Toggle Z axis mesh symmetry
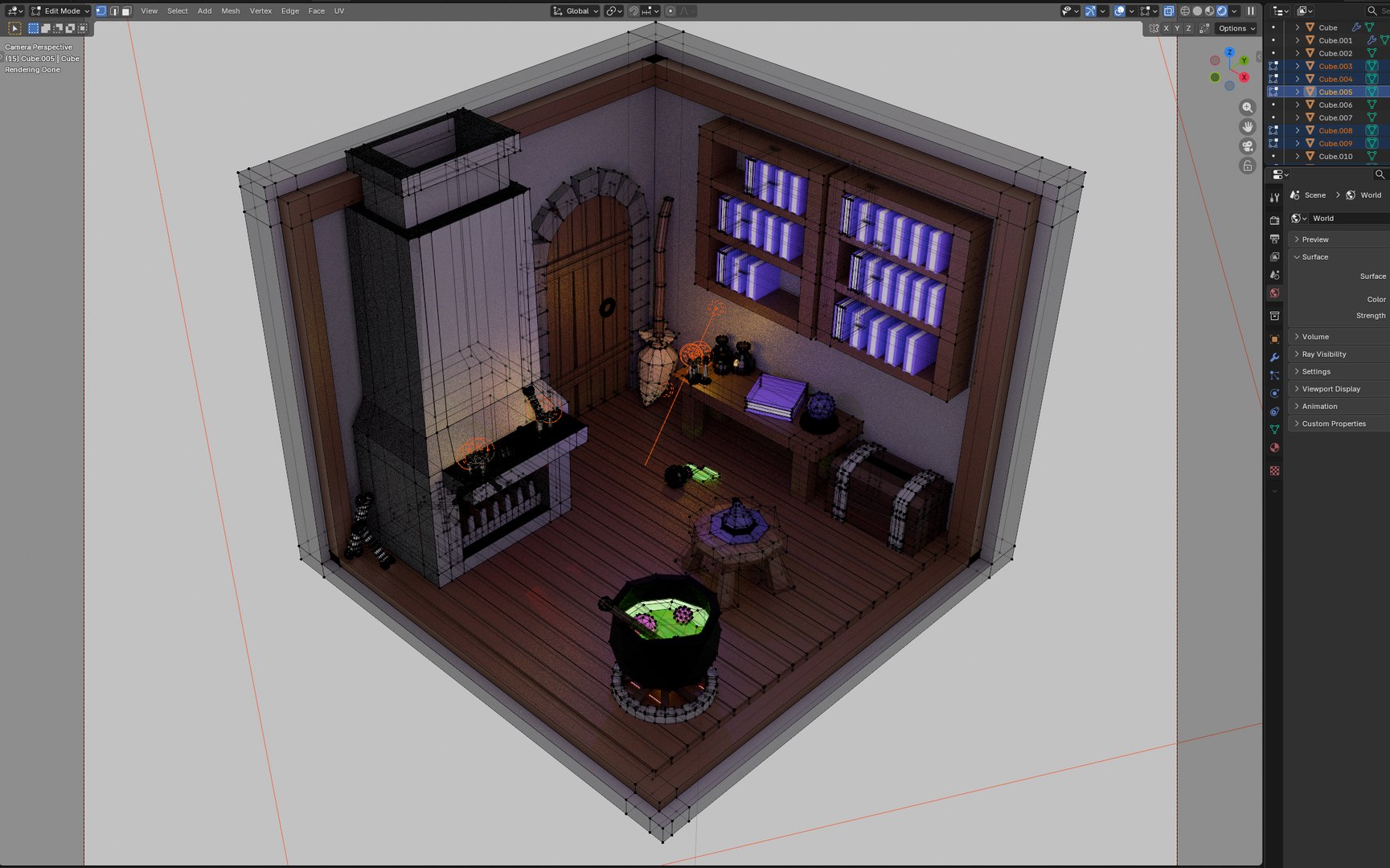Screen dimensions: 1390x868 pos(1188,28)
